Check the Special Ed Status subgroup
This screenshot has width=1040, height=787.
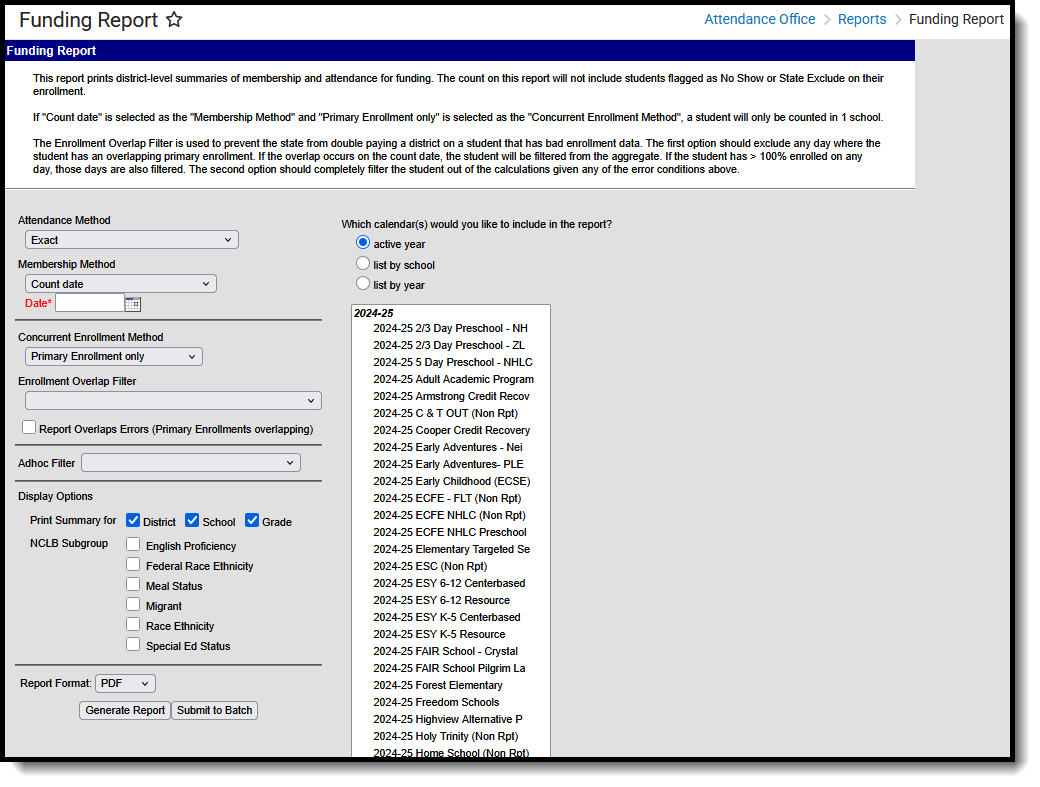tap(133, 644)
